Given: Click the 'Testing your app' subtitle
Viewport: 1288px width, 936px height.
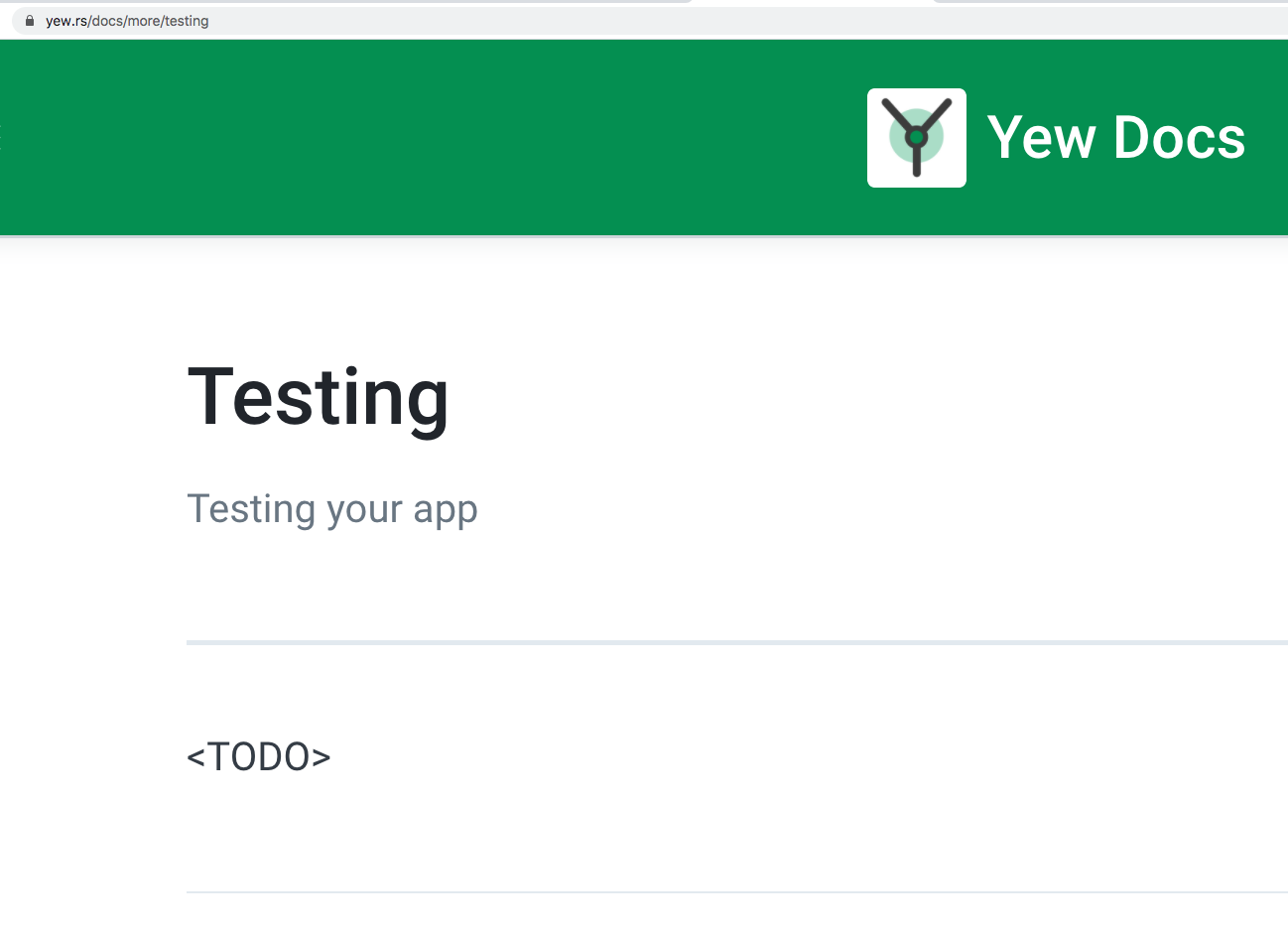Looking at the screenshot, I should [331, 509].
